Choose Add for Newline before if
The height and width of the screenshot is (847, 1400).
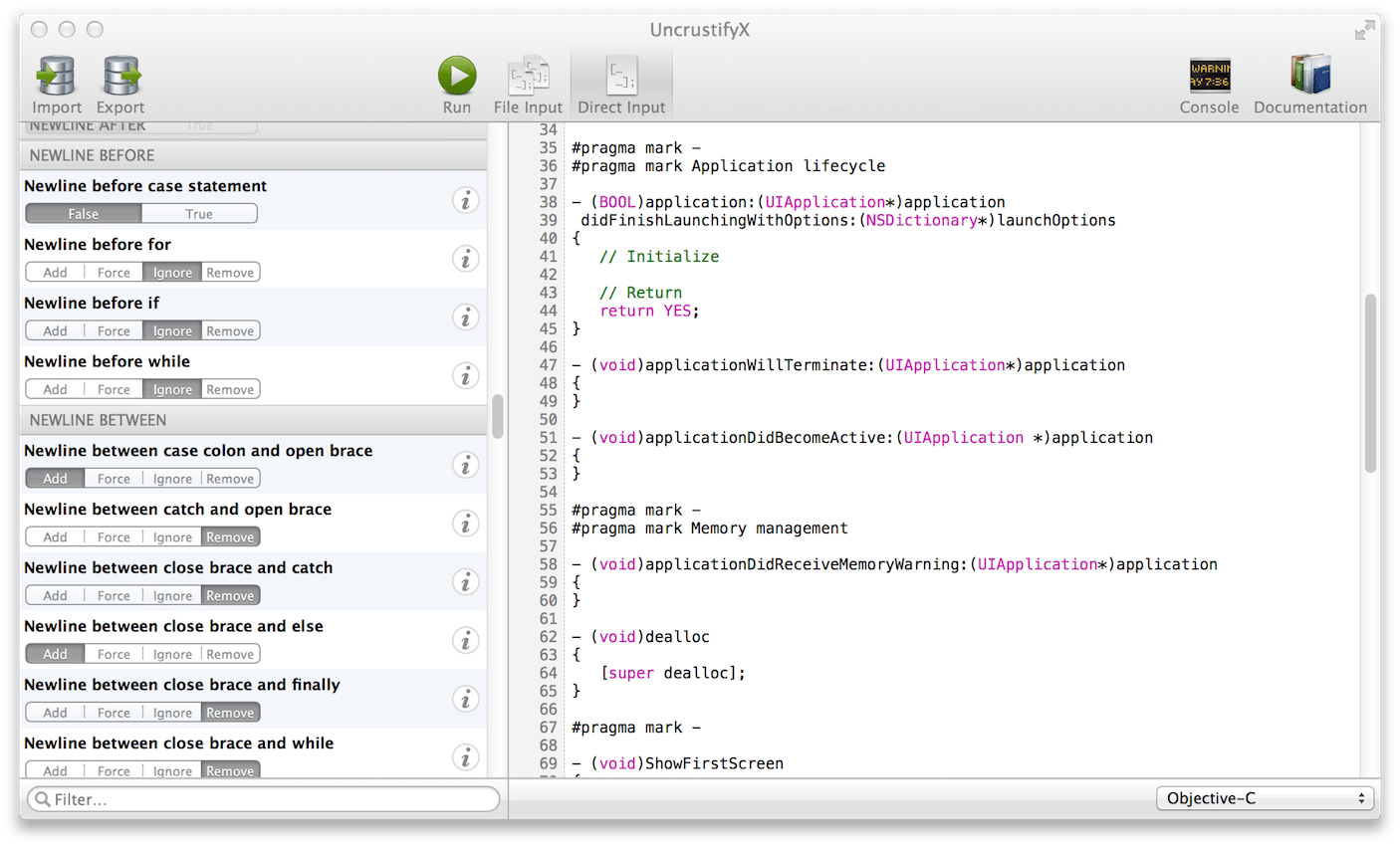pos(56,331)
